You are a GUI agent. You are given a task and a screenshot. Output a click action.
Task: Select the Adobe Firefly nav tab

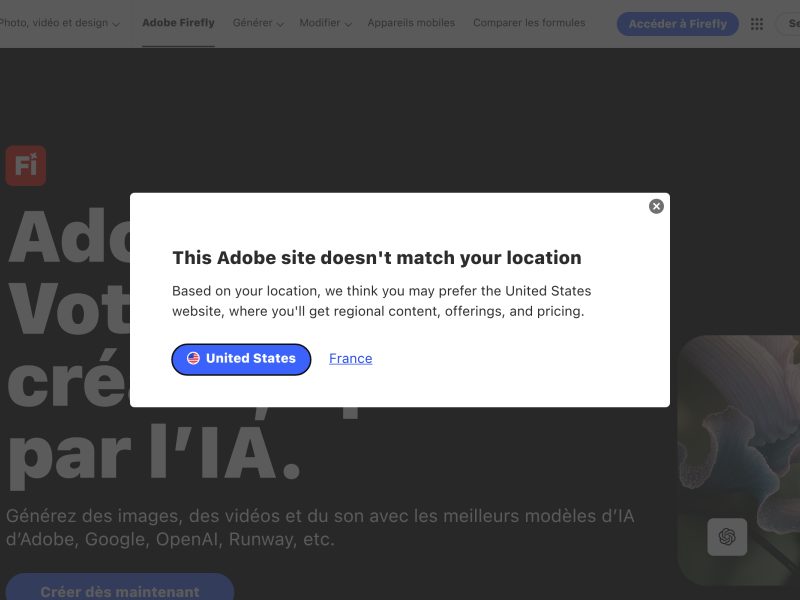point(178,23)
